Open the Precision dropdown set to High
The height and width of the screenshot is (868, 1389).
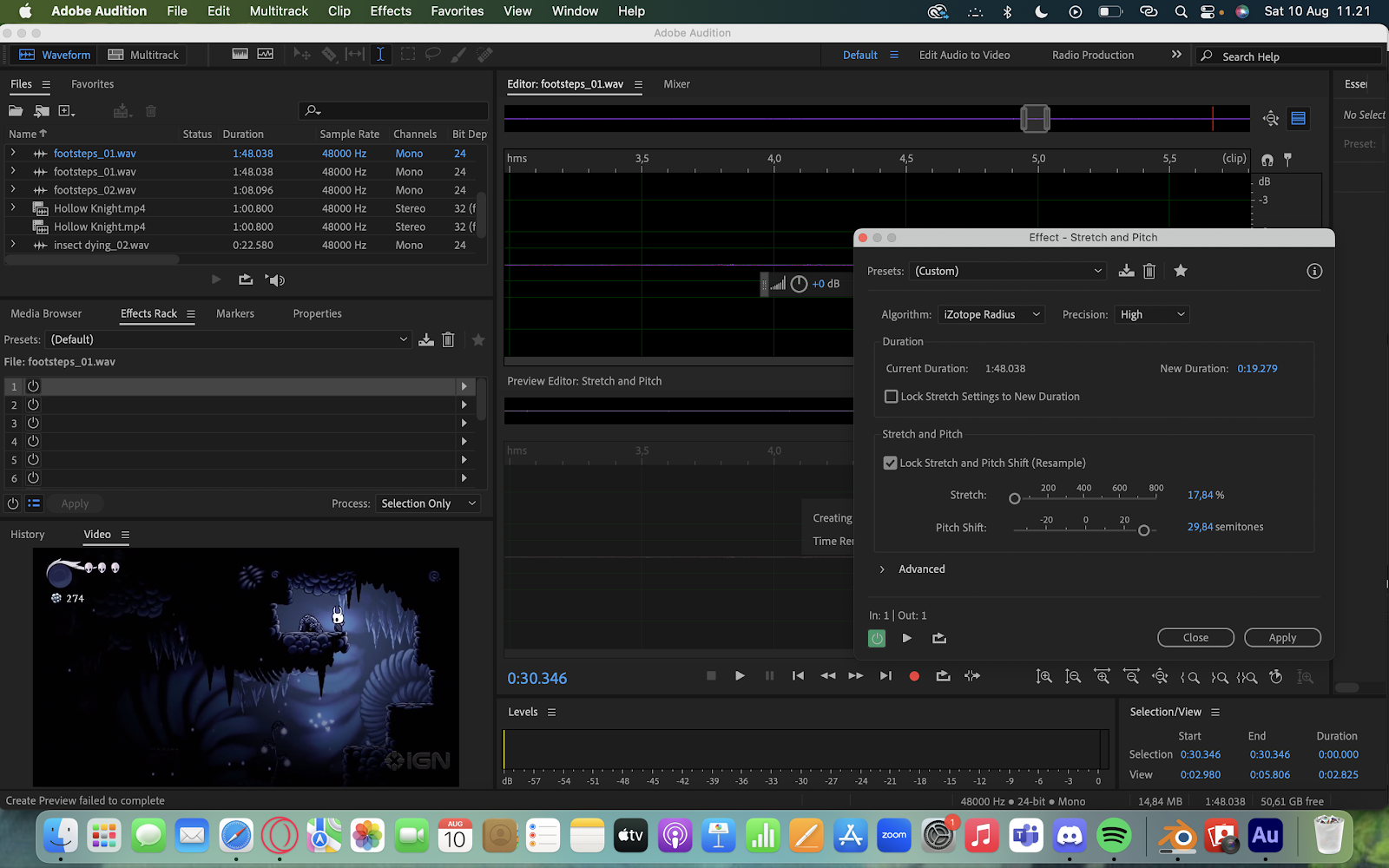pos(1152,314)
